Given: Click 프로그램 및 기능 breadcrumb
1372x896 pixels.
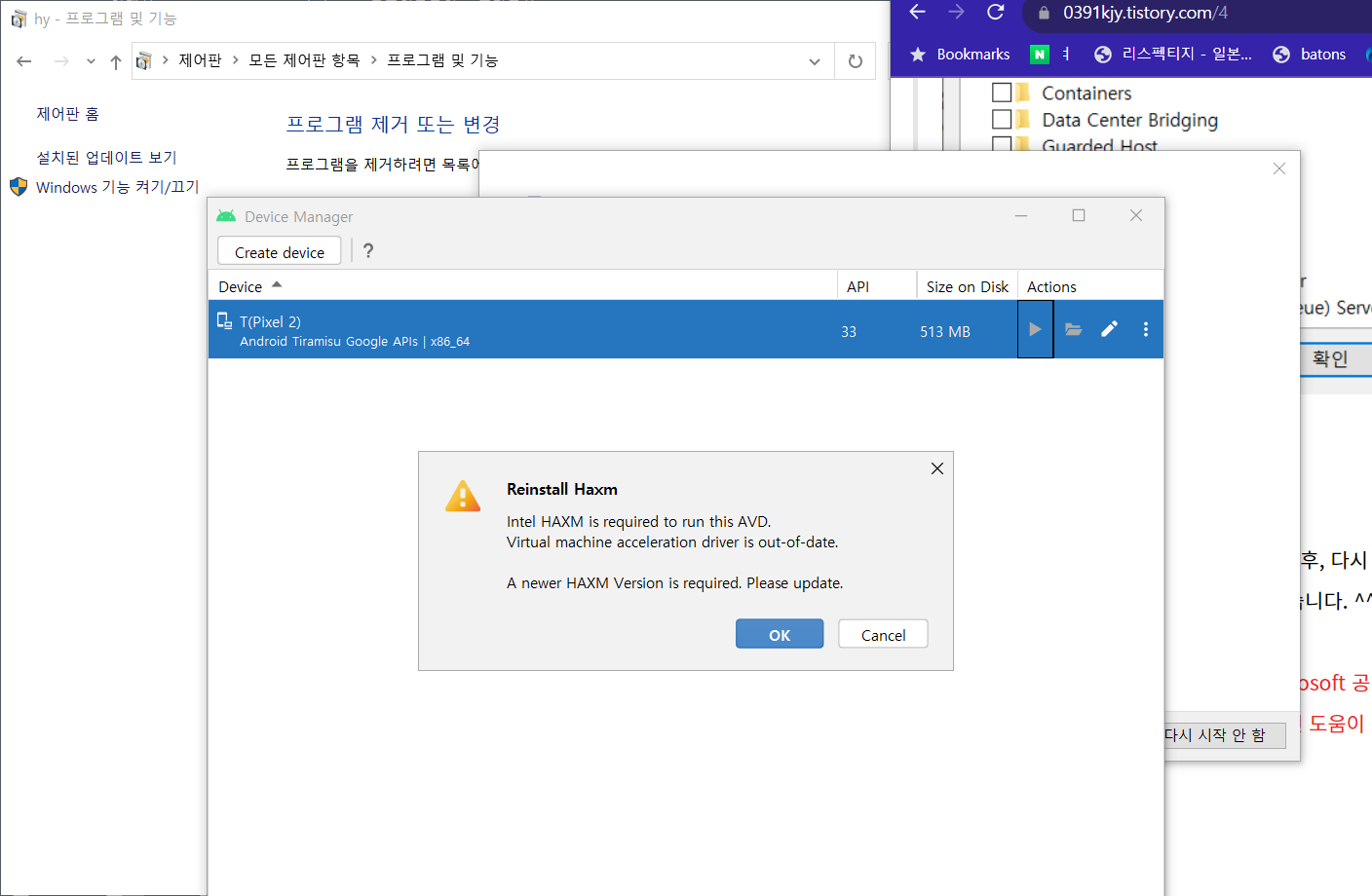Looking at the screenshot, I should point(442,60).
